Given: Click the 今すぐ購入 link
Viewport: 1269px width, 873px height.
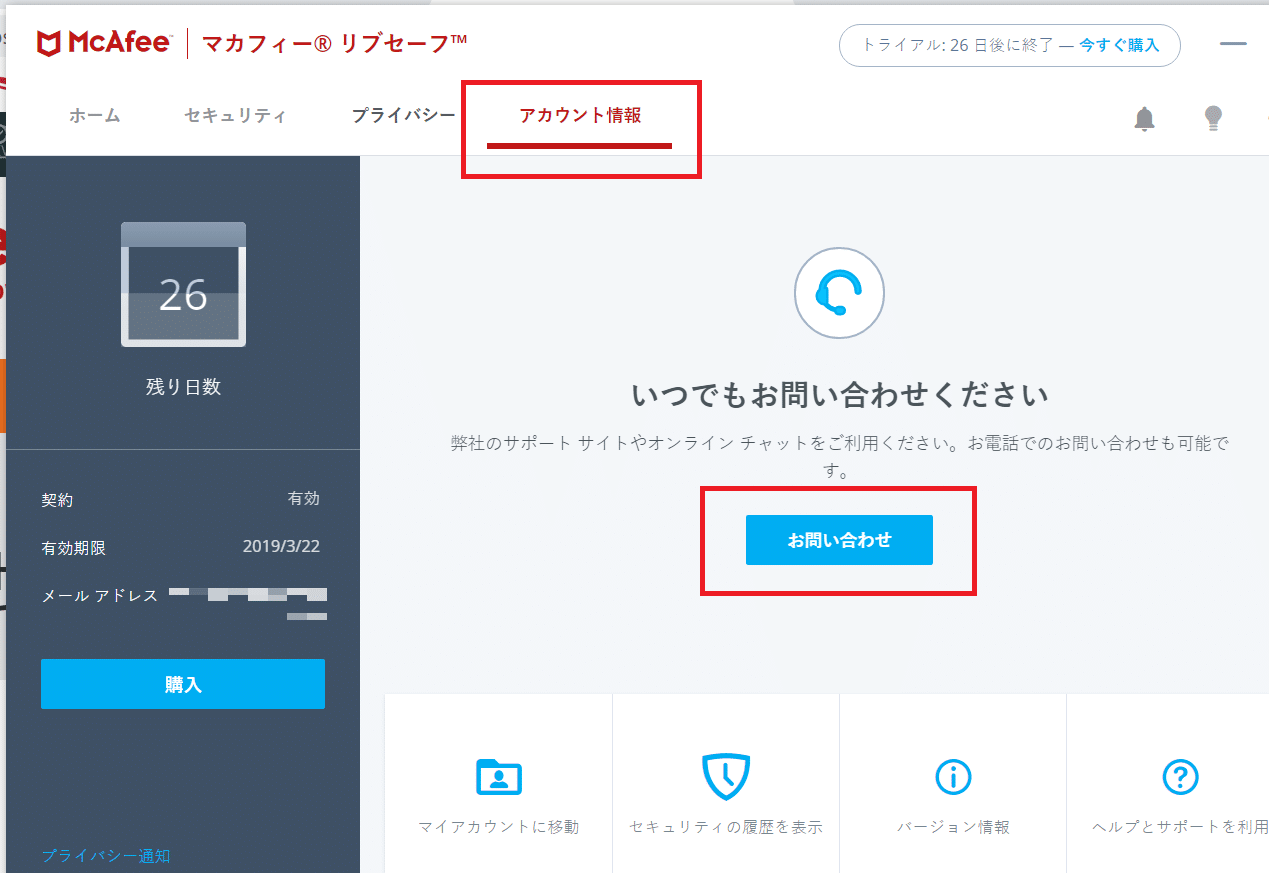Looking at the screenshot, I should (1119, 45).
